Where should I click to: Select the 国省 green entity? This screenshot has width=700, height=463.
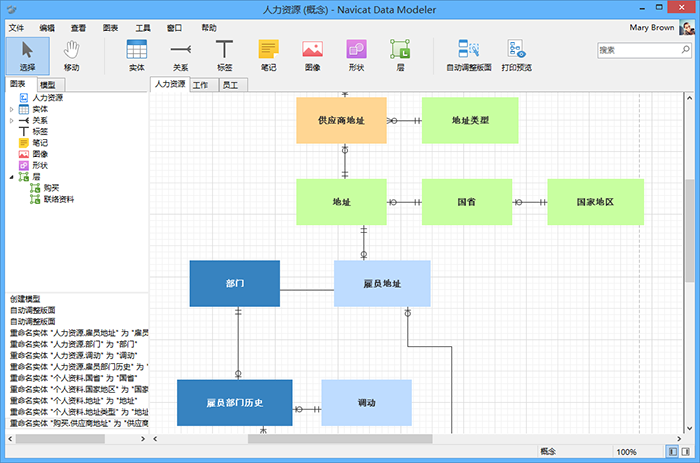click(x=467, y=202)
